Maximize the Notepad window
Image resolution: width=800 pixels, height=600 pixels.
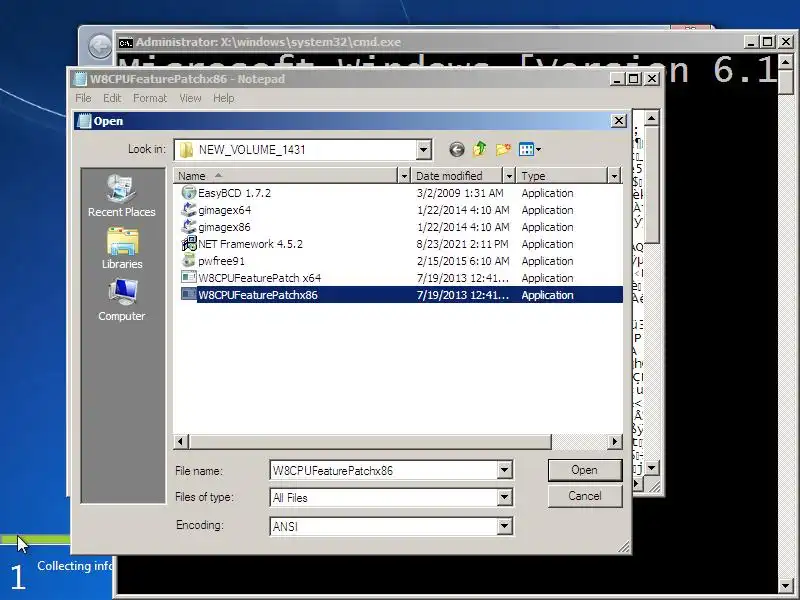click(x=634, y=79)
